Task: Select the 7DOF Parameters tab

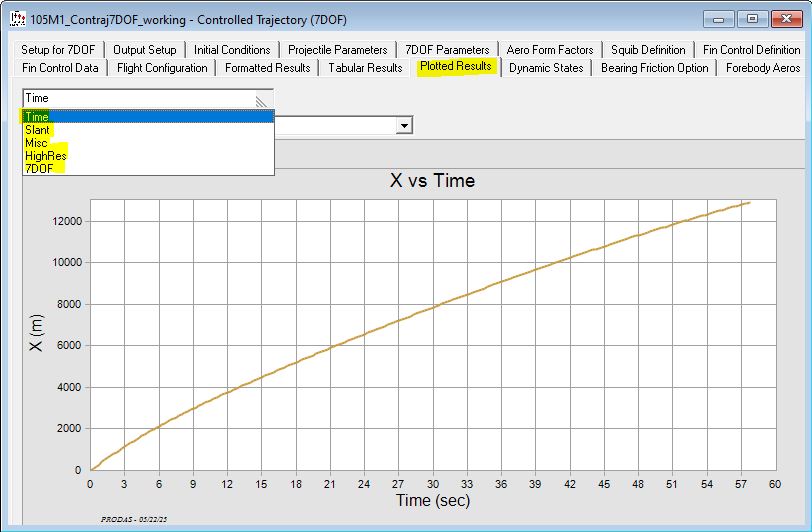Action: (447, 49)
